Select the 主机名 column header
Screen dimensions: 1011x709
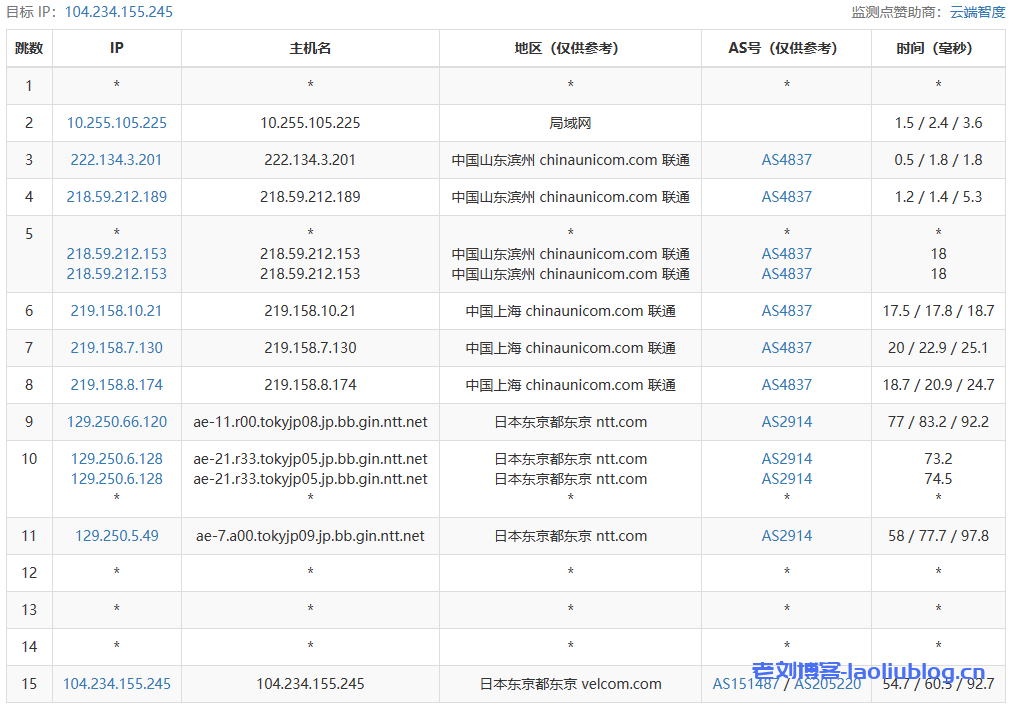[309, 47]
